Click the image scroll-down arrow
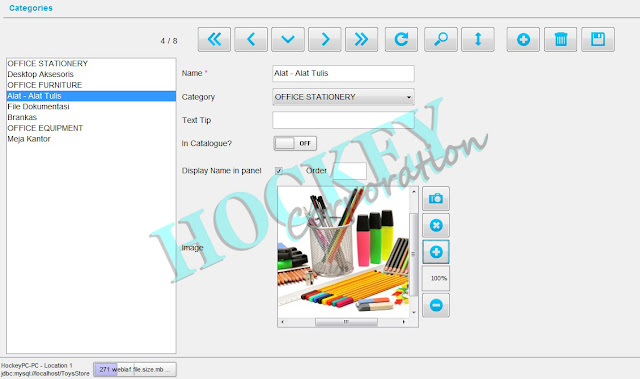Screen dimensions: 640x379 coord(414,313)
